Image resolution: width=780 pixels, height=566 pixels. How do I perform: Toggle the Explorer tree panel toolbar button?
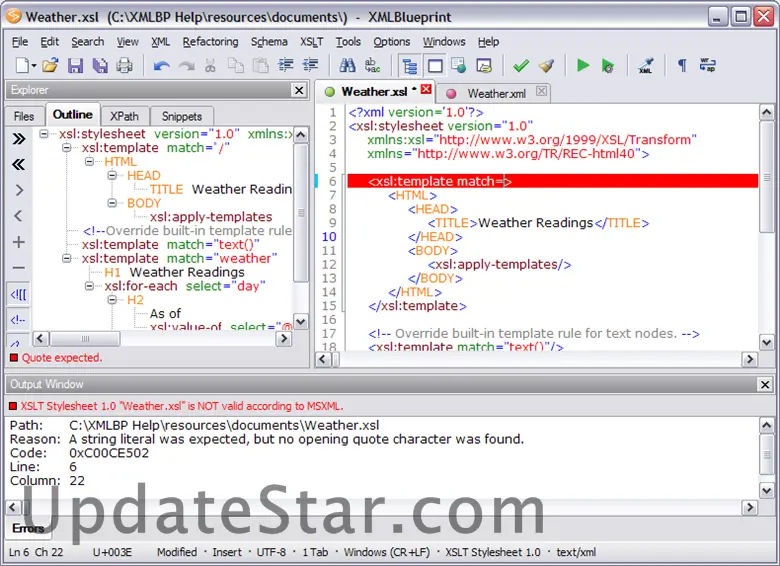(x=410, y=66)
